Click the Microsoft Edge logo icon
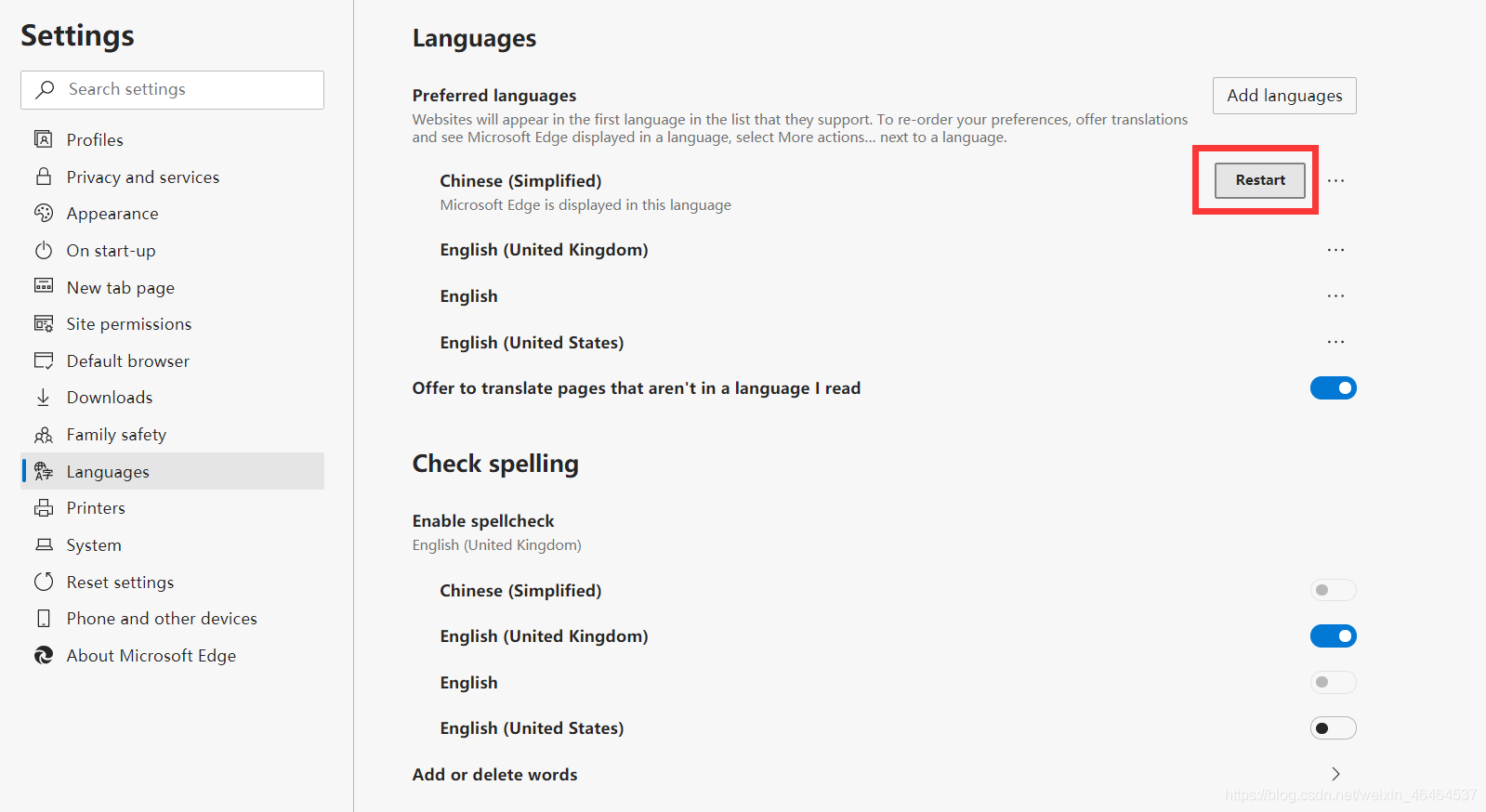 (x=44, y=655)
